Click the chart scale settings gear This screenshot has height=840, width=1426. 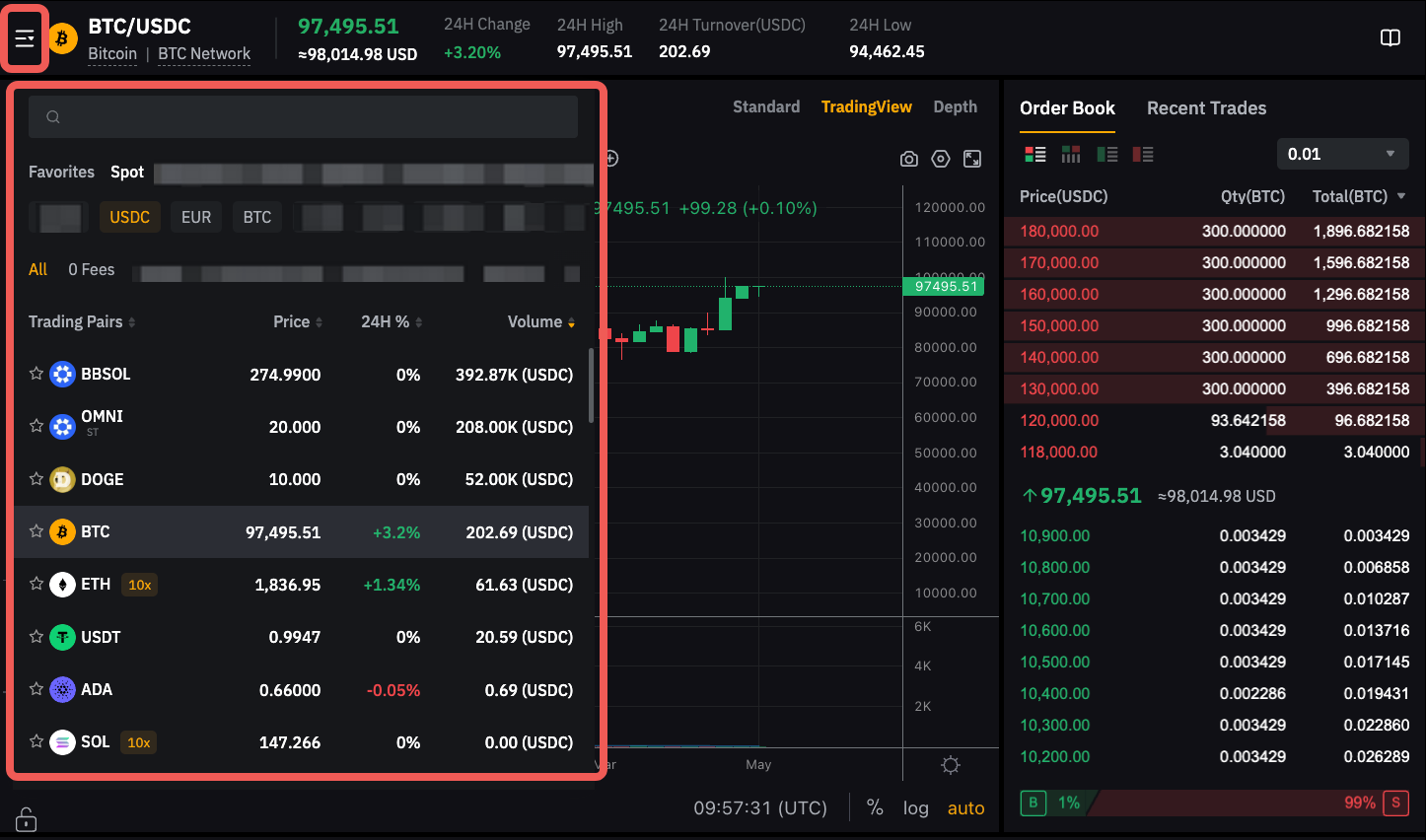click(951, 765)
